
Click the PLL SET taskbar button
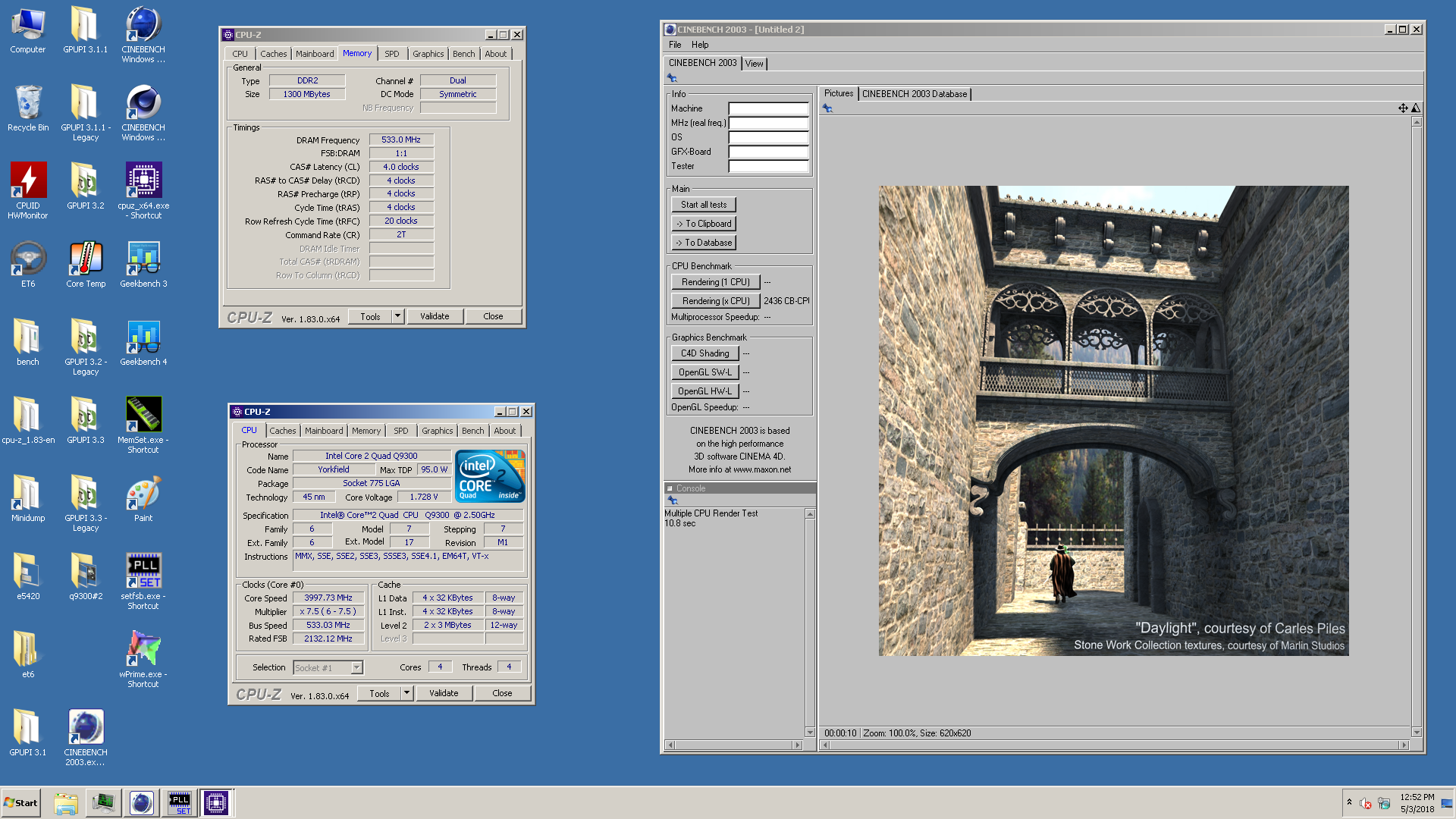point(179,803)
